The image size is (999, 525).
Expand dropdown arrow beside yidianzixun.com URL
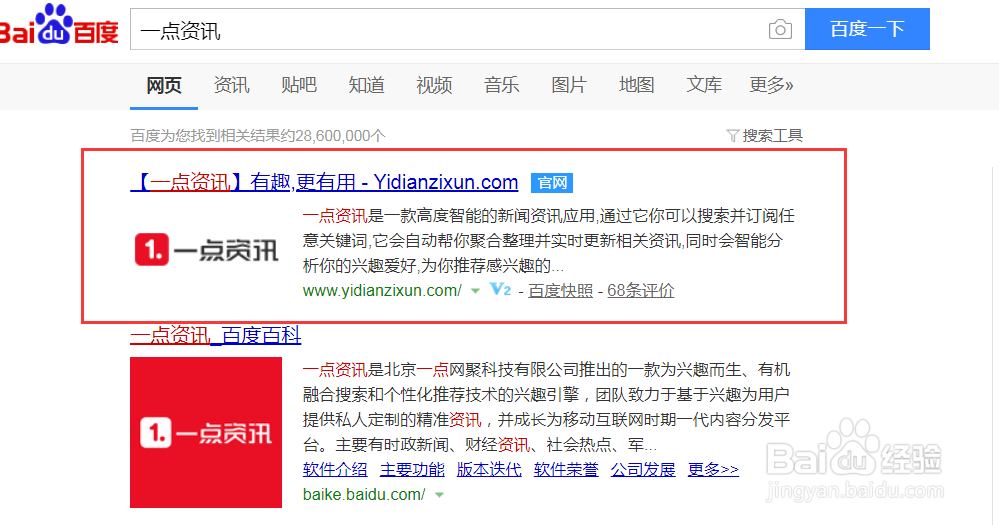[x=475, y=291]
